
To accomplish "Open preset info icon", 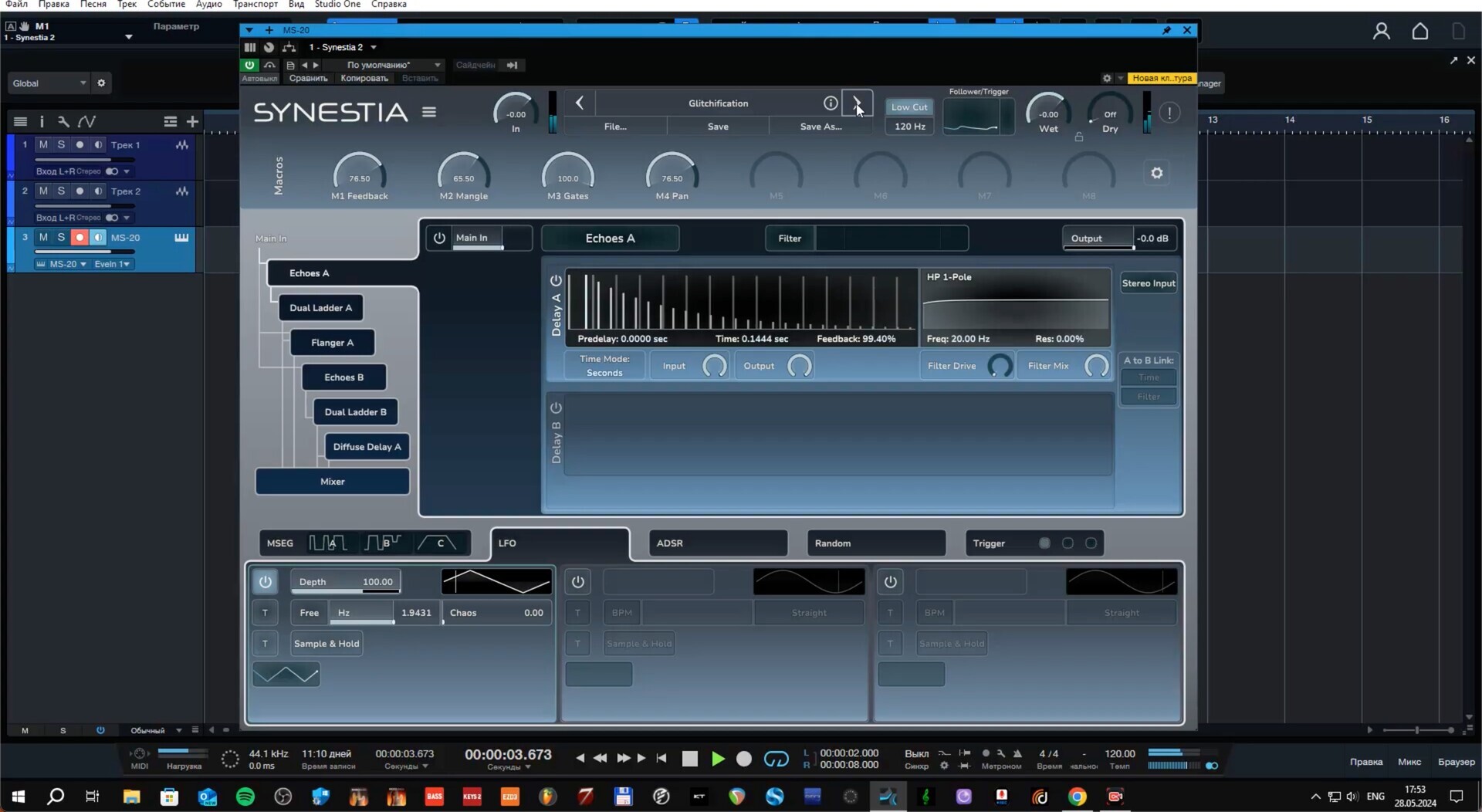I will click(831, 103).
